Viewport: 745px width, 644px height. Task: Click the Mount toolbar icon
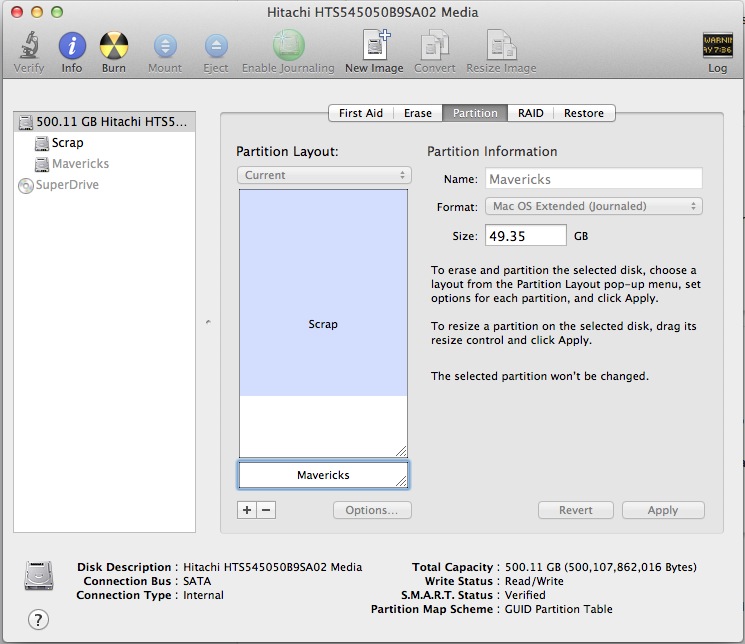tap(165, 46)
